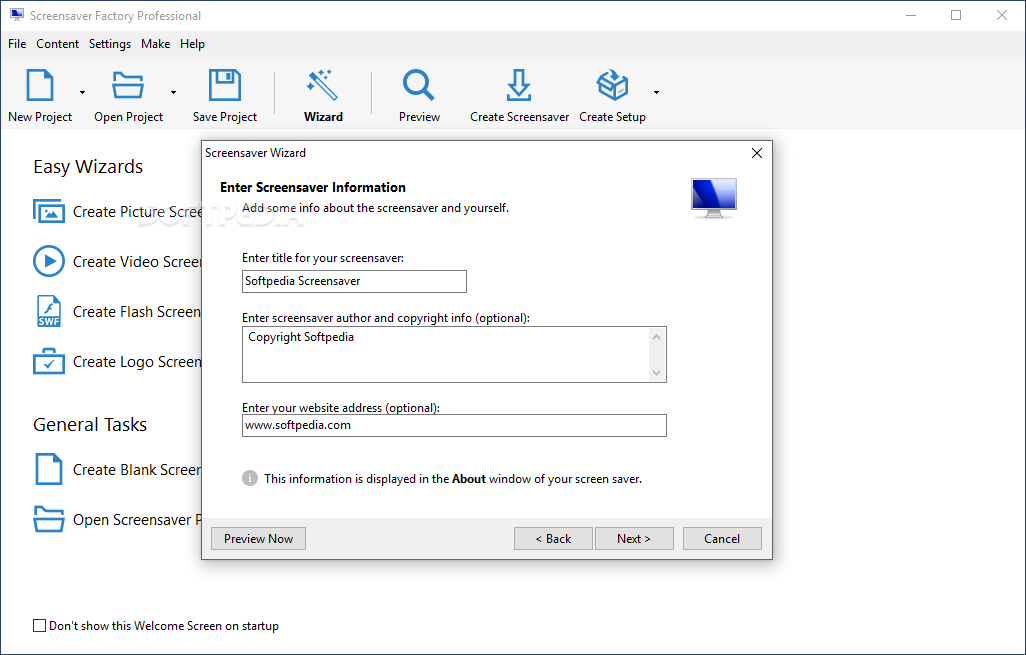Click the screensaver title input field
This screenshot has width=1026, height=655.
pyautogui.click(x=354, y=281)
